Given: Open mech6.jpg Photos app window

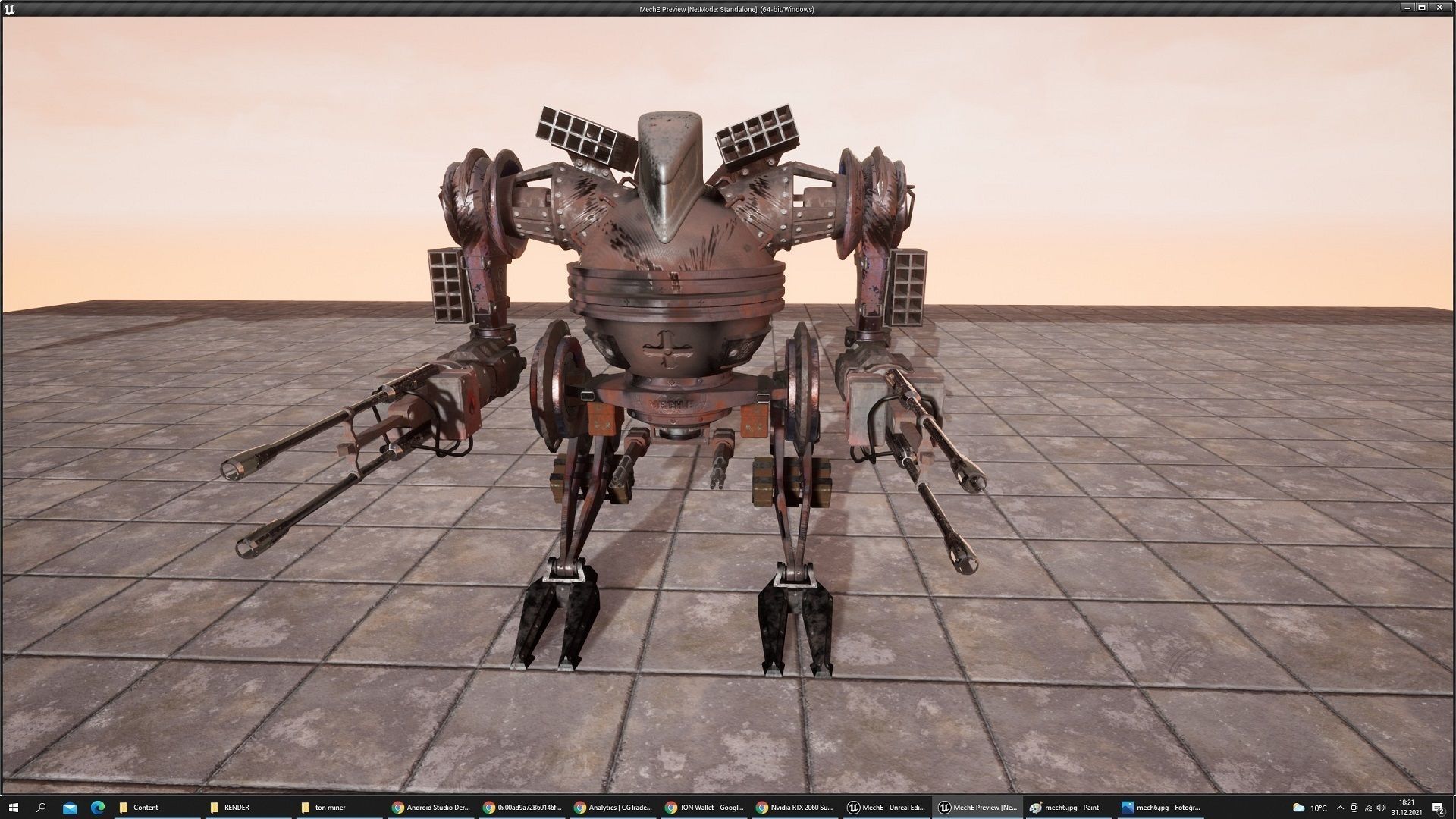Looking at the screenshot, I should coord(1161,808).
